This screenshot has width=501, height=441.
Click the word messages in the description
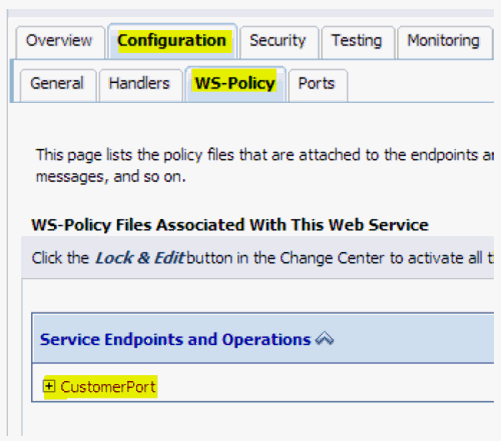click(72, 177)
